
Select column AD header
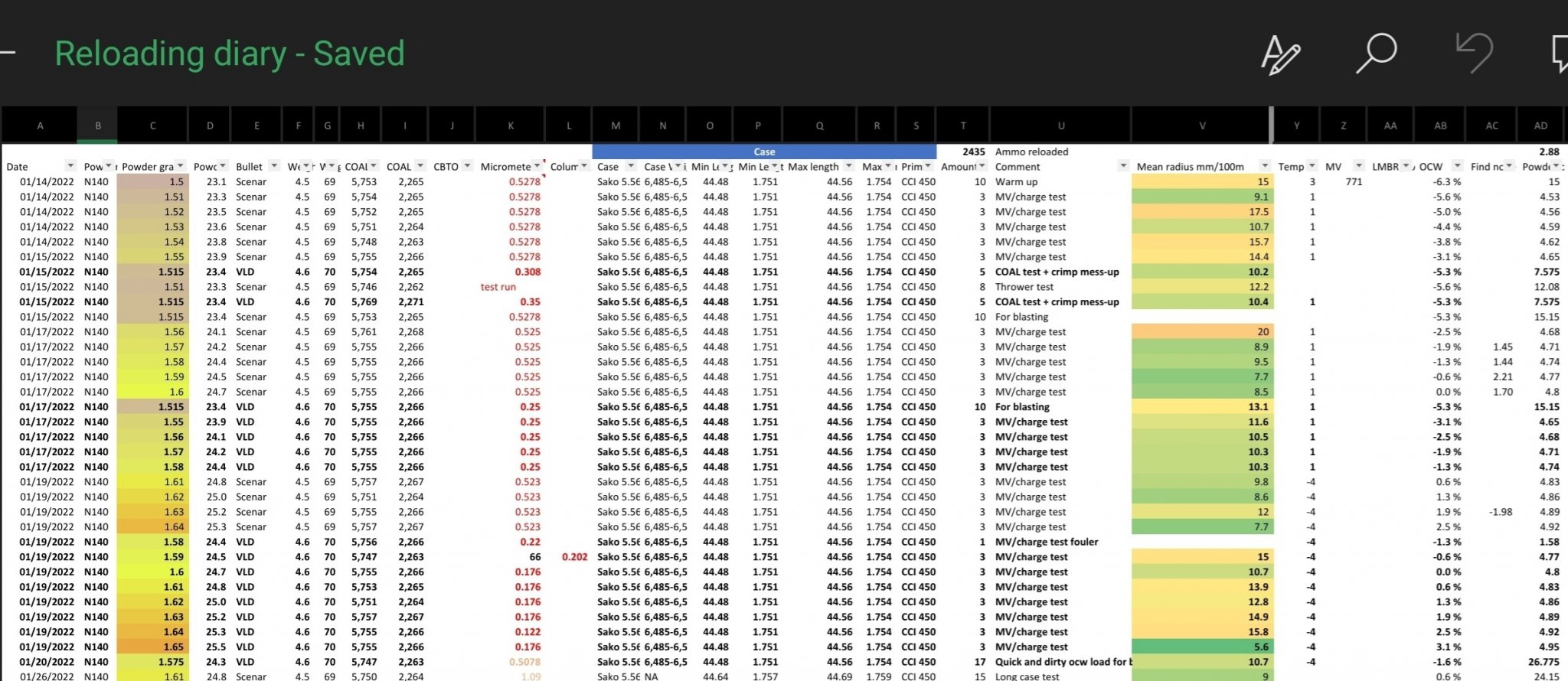click(x=1540, y=125)
